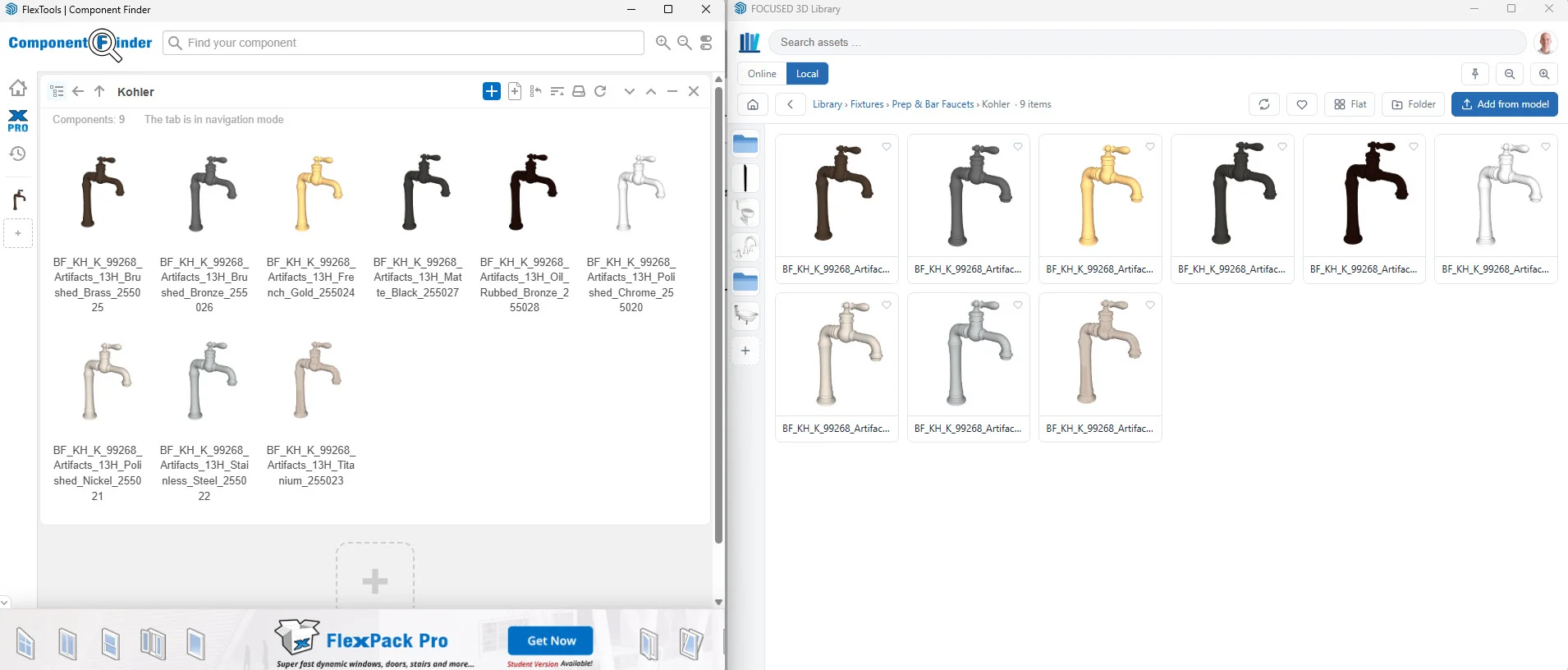Click the drive icon left of refresh
1568x670 pixels.
point(579,91)
